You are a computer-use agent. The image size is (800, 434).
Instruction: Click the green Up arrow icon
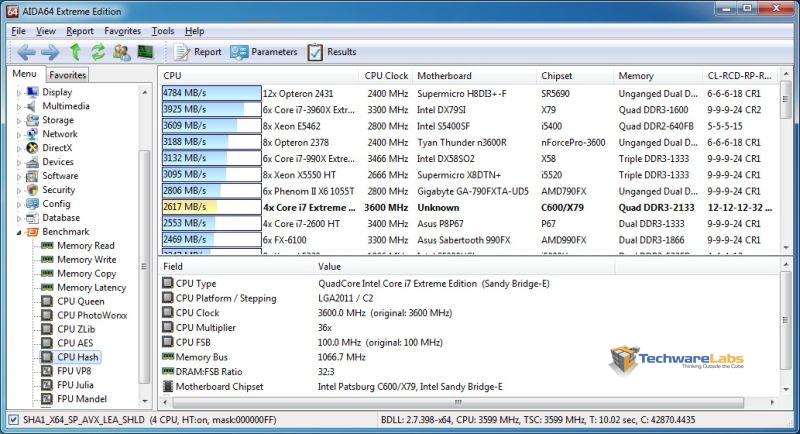click(76, 52)
